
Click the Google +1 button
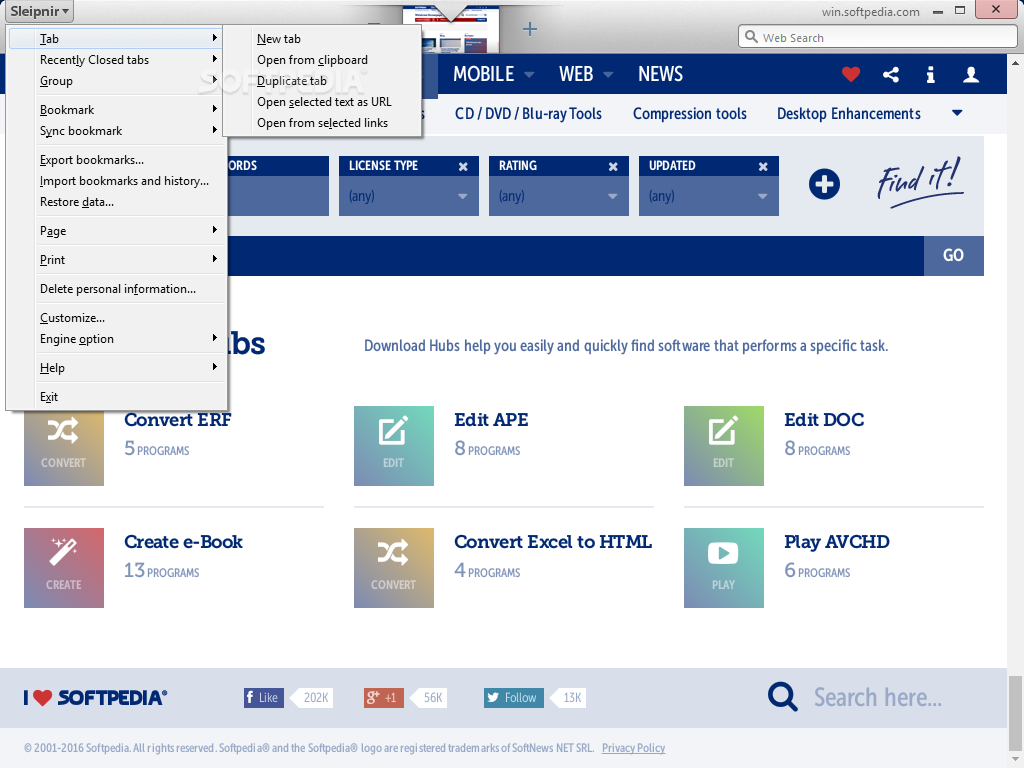tap(383, 697)
